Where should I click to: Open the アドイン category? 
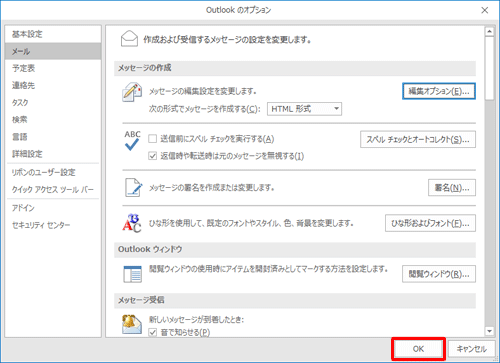coord(53,208)
